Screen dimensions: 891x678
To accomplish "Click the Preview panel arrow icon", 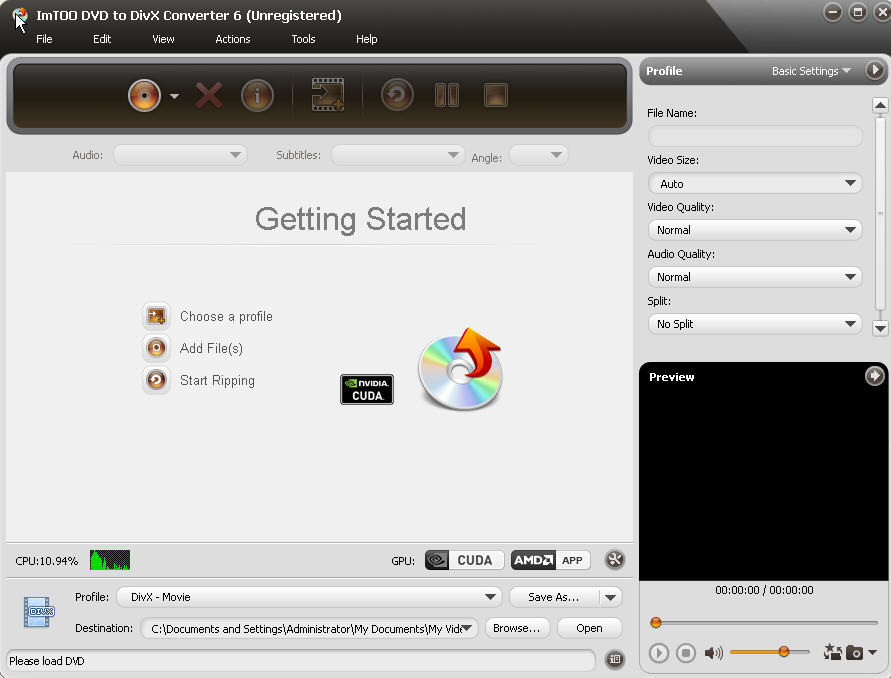I will (875, 376).
